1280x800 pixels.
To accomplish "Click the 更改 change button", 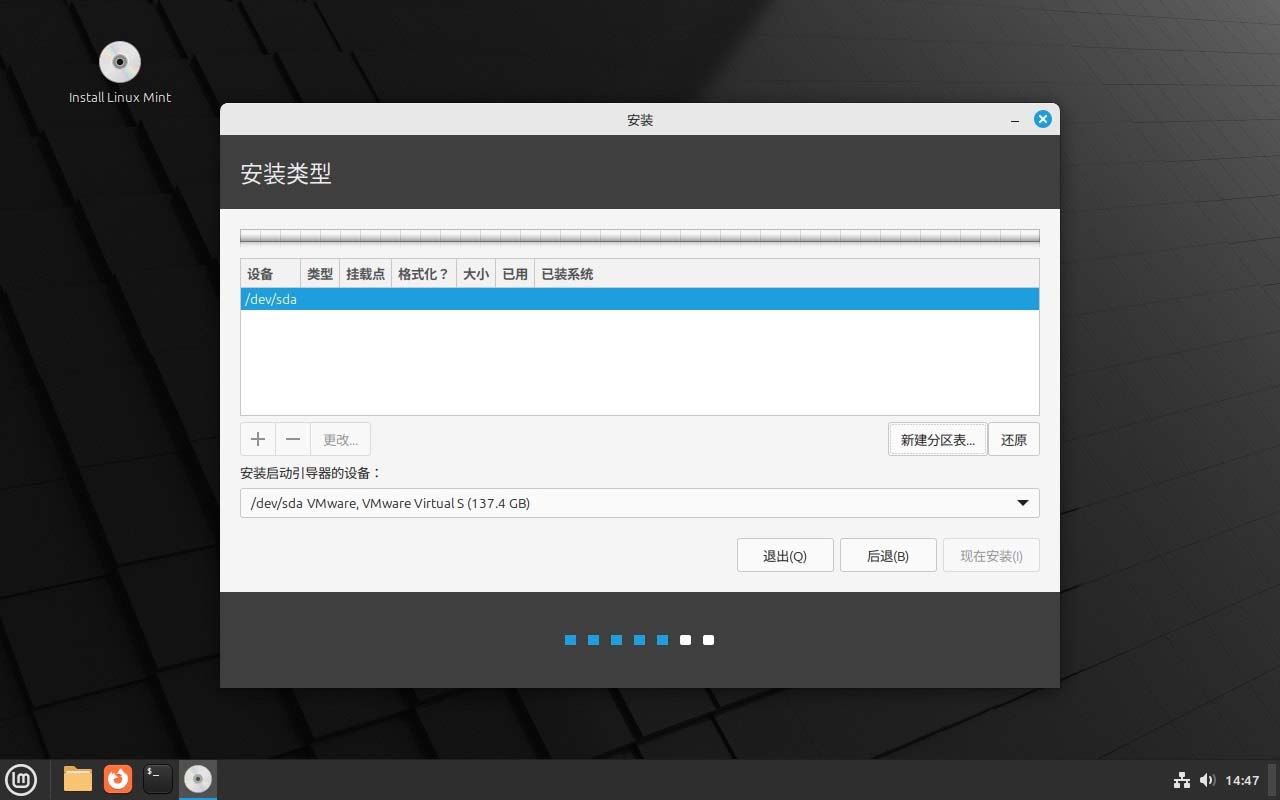I will (x=340, y=438).
